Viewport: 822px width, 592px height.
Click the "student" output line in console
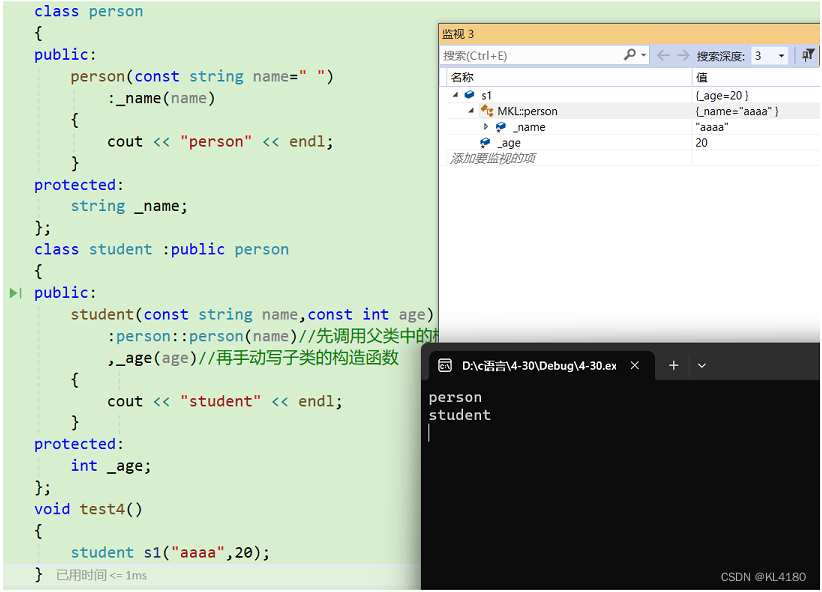click(x=460, y=415)
